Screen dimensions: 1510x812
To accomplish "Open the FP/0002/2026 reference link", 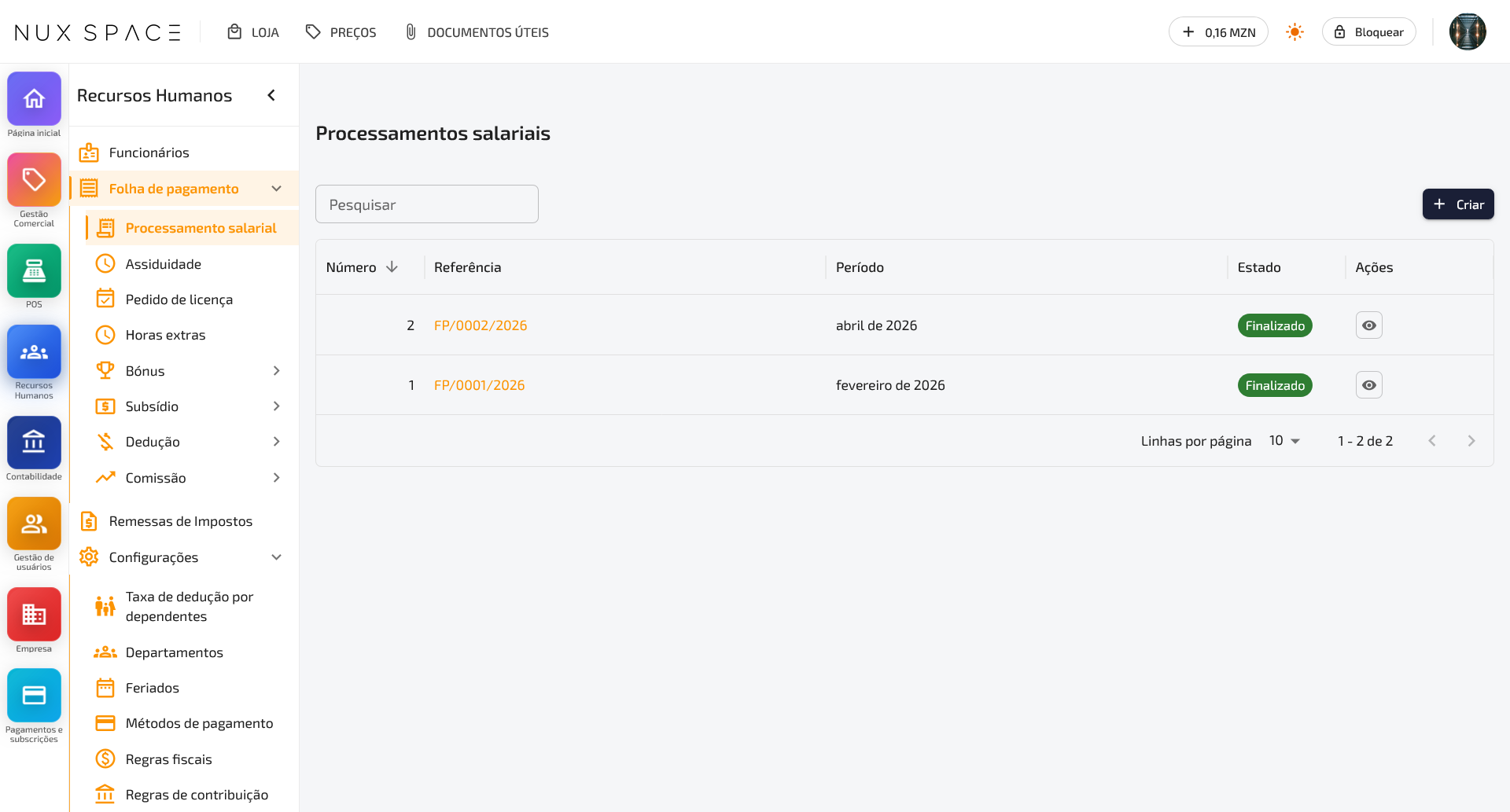I will coord(481,325).
